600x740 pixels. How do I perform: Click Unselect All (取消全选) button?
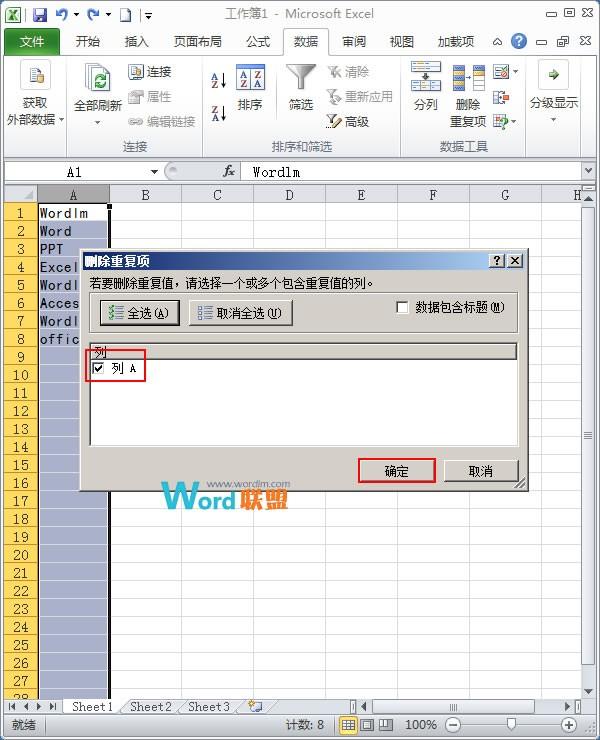(241, 313)
